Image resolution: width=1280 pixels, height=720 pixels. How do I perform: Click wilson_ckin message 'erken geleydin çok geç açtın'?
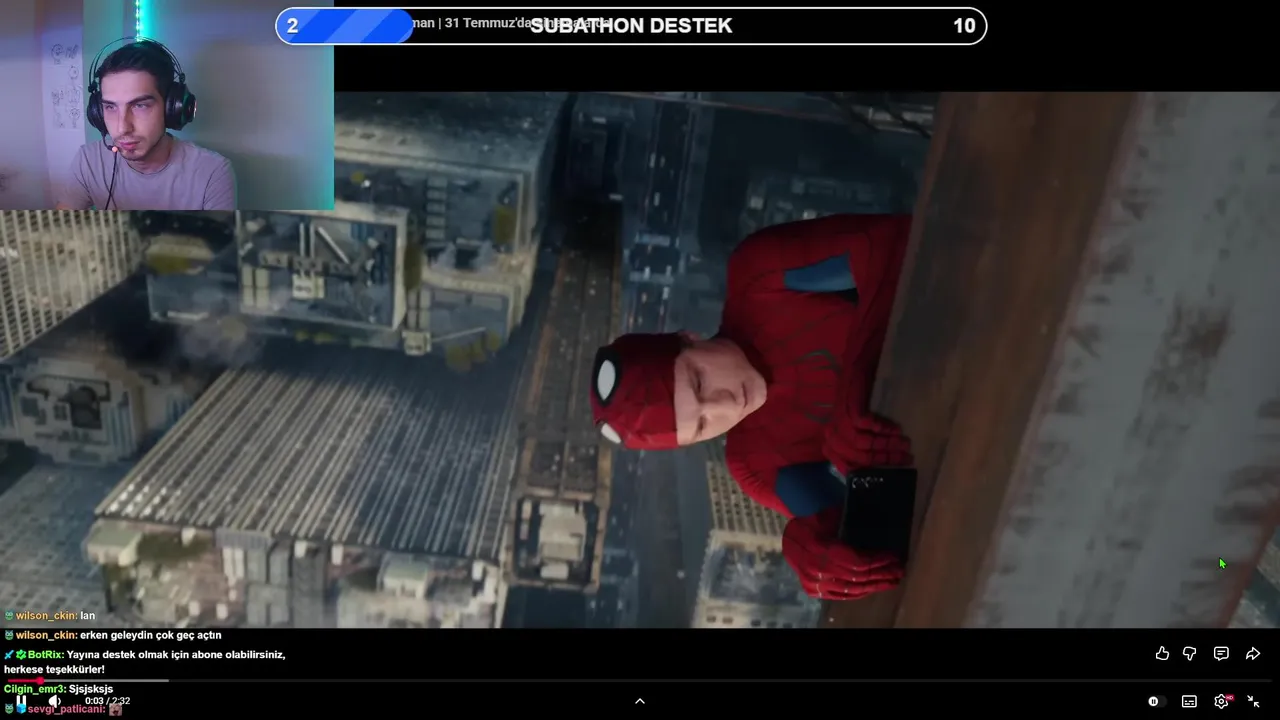coord(151,635)
